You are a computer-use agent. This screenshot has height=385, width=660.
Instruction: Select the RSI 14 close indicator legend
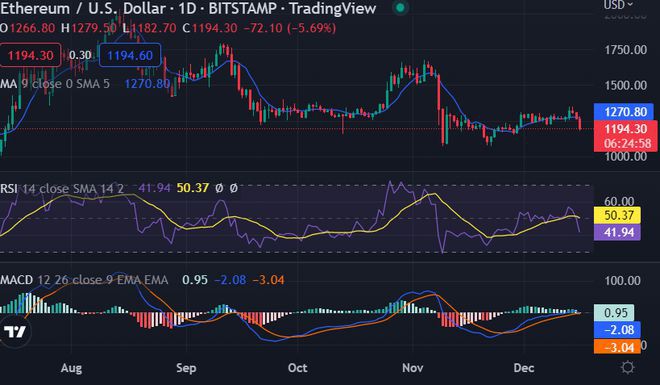pos(62,188)
